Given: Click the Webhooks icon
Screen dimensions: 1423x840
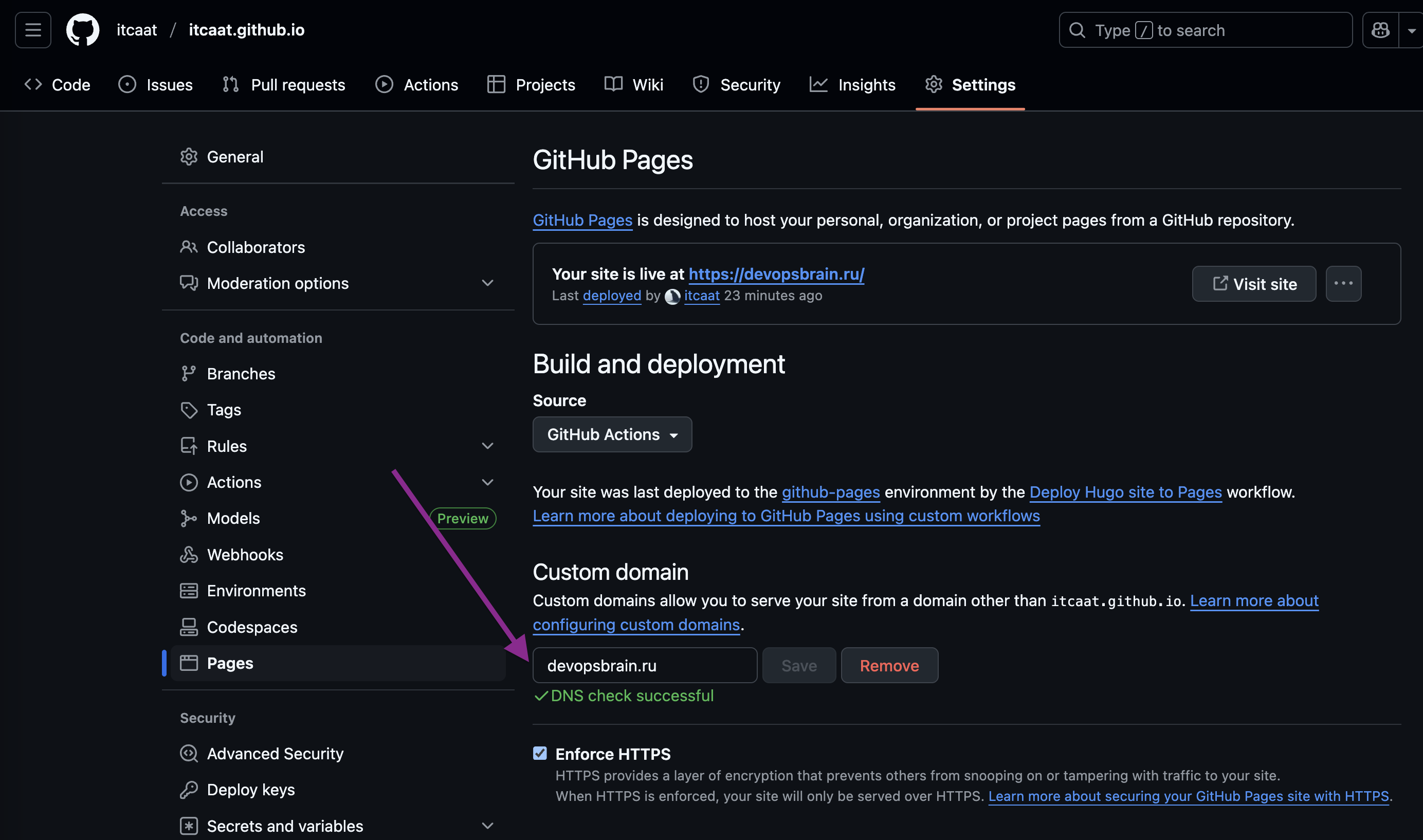Looking at the screenshot, I should coord(189,555).
